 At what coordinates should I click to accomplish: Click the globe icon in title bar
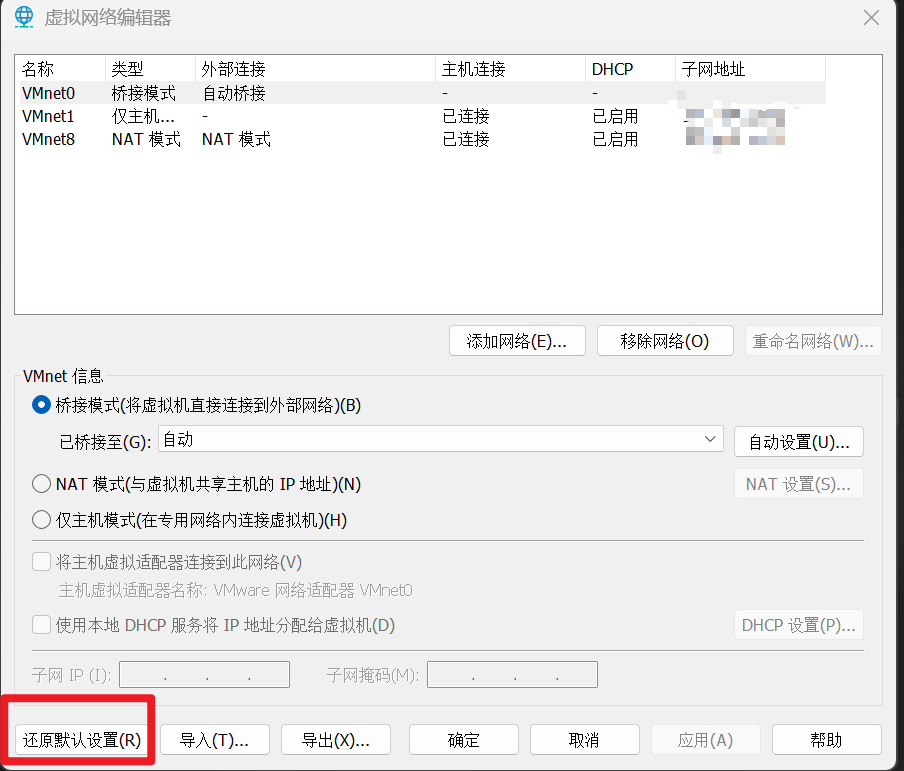pos(24,17)
